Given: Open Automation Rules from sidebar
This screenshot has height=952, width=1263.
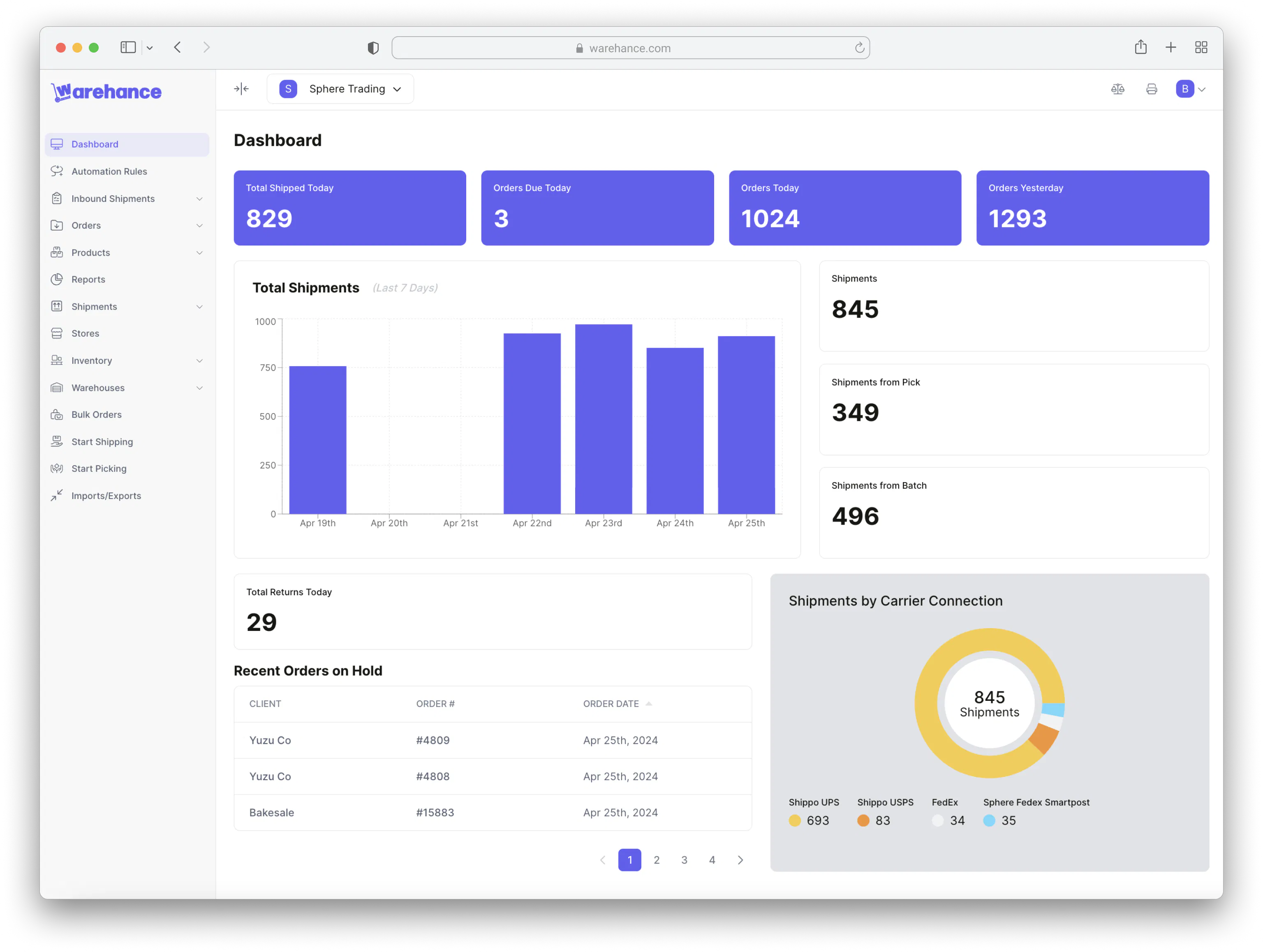Looking at the screenshot, I should (109, 171).
